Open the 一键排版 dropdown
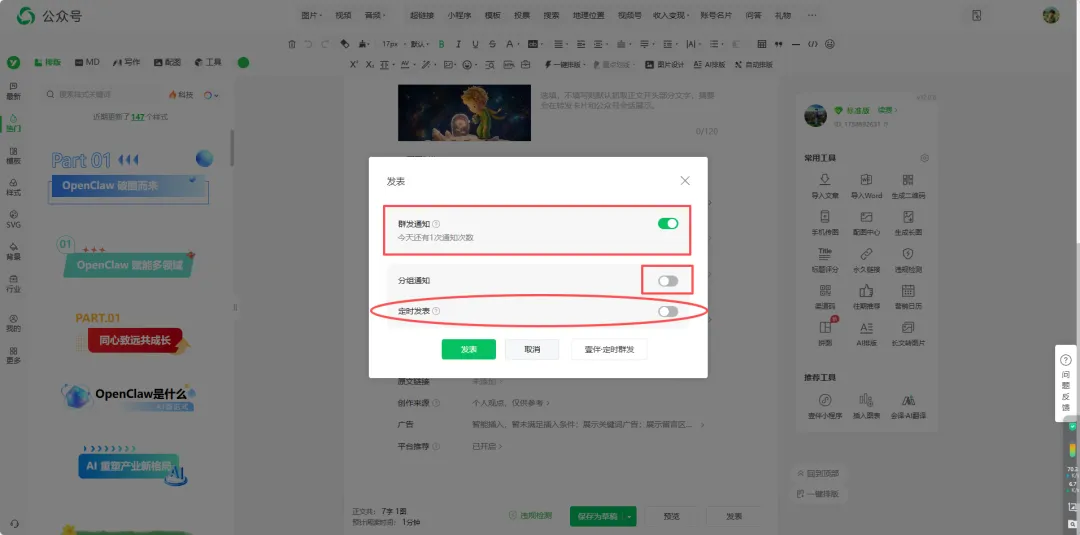 coord(565,65)
